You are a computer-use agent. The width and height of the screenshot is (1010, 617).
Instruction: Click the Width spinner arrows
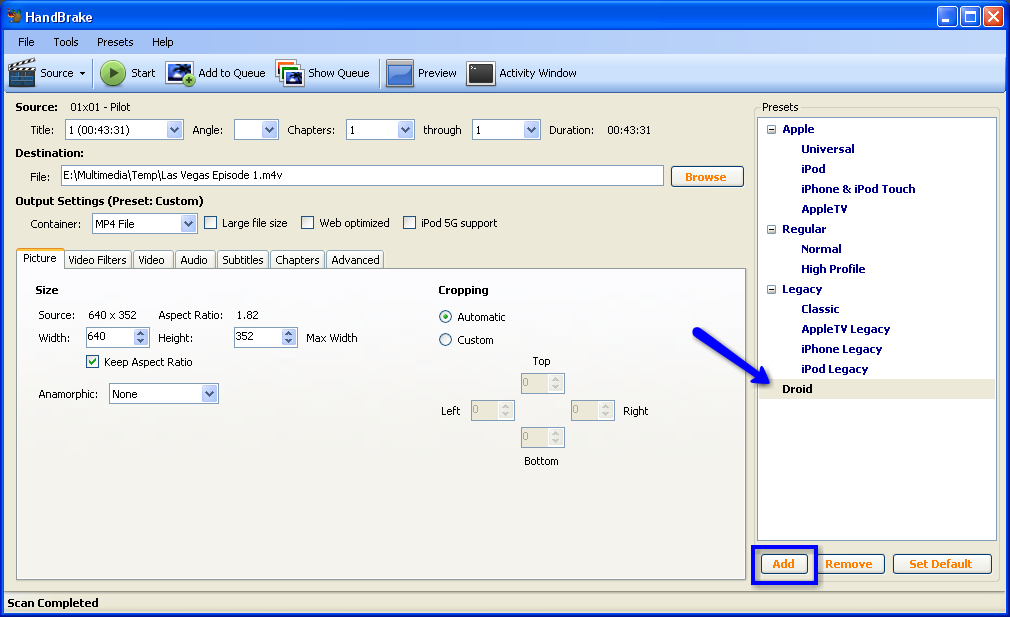141,337
